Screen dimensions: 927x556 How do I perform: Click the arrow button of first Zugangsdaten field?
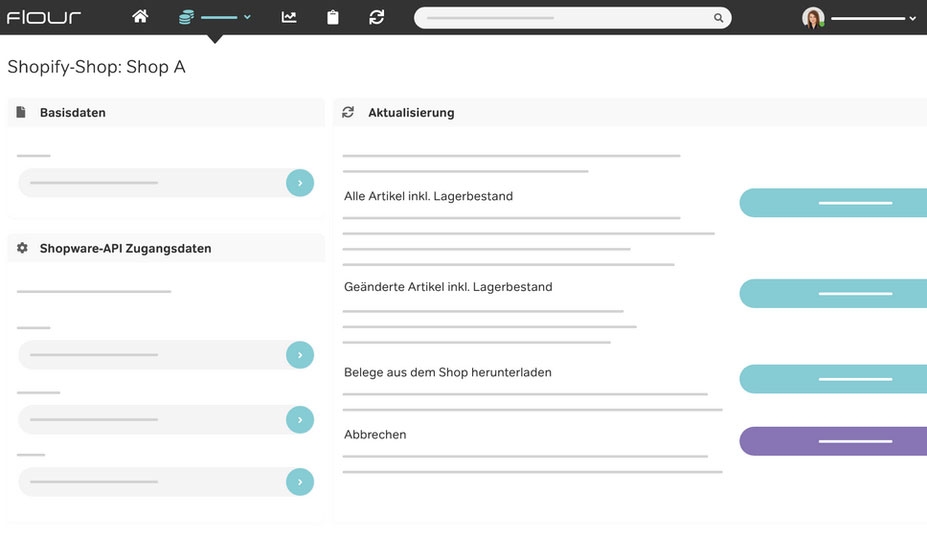(300, 355)
